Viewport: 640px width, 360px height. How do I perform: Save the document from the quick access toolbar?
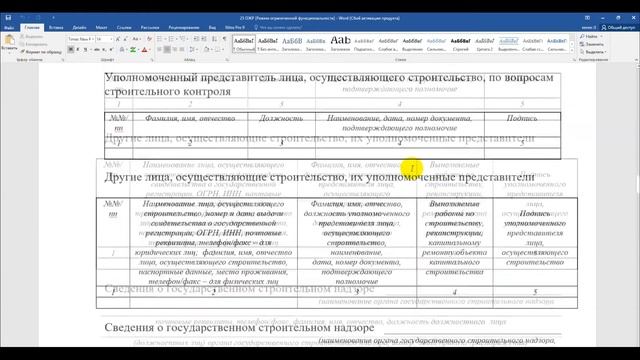coord(8,18)
